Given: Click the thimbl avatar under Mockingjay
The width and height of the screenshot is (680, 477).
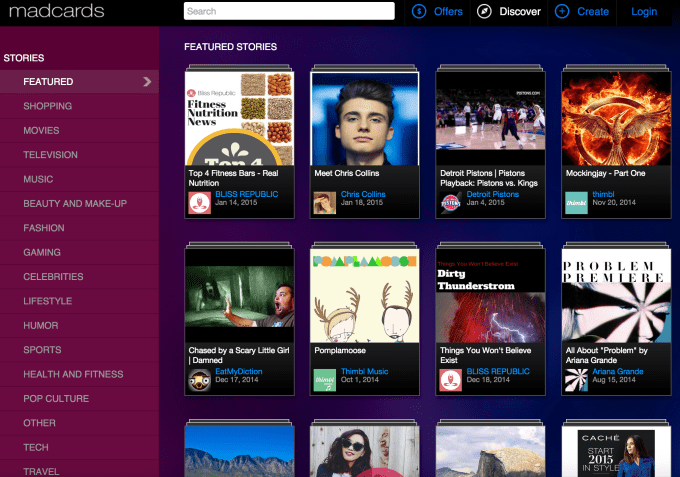Looking at the screenshot, I should (x=575, y=202).
